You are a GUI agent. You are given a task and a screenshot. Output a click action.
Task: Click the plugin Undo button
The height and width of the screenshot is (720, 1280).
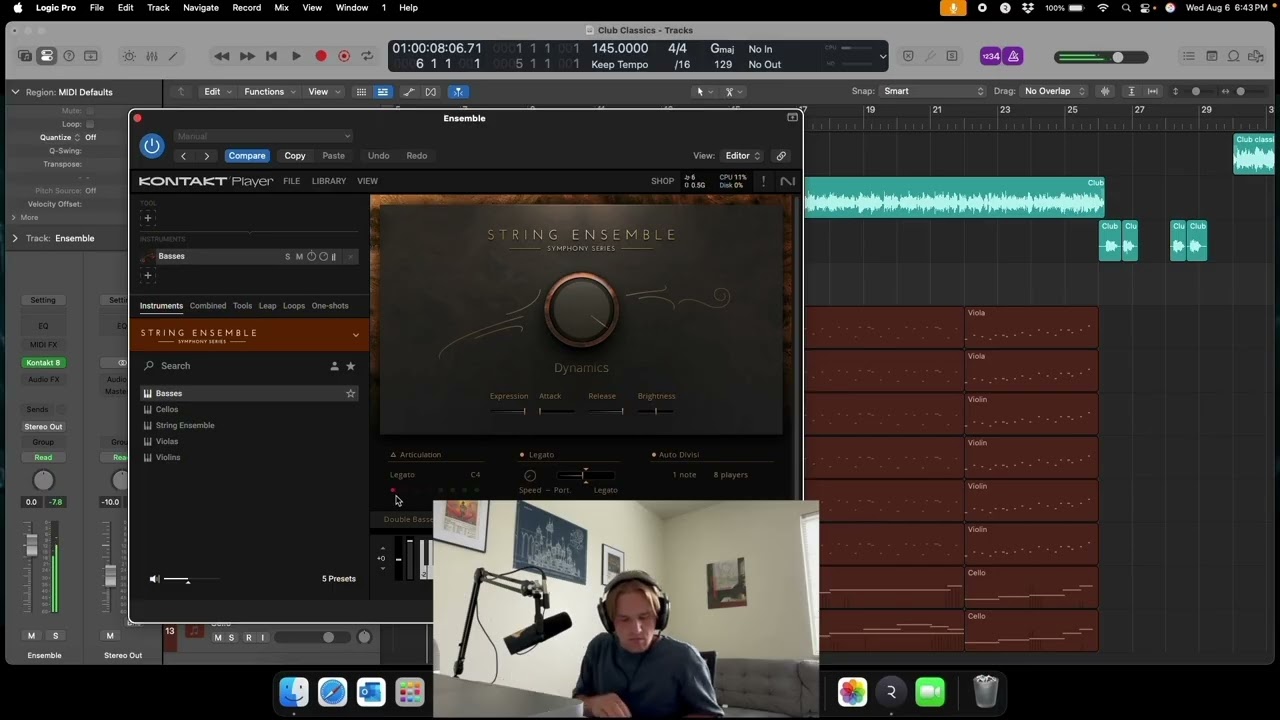pos(378,156)
